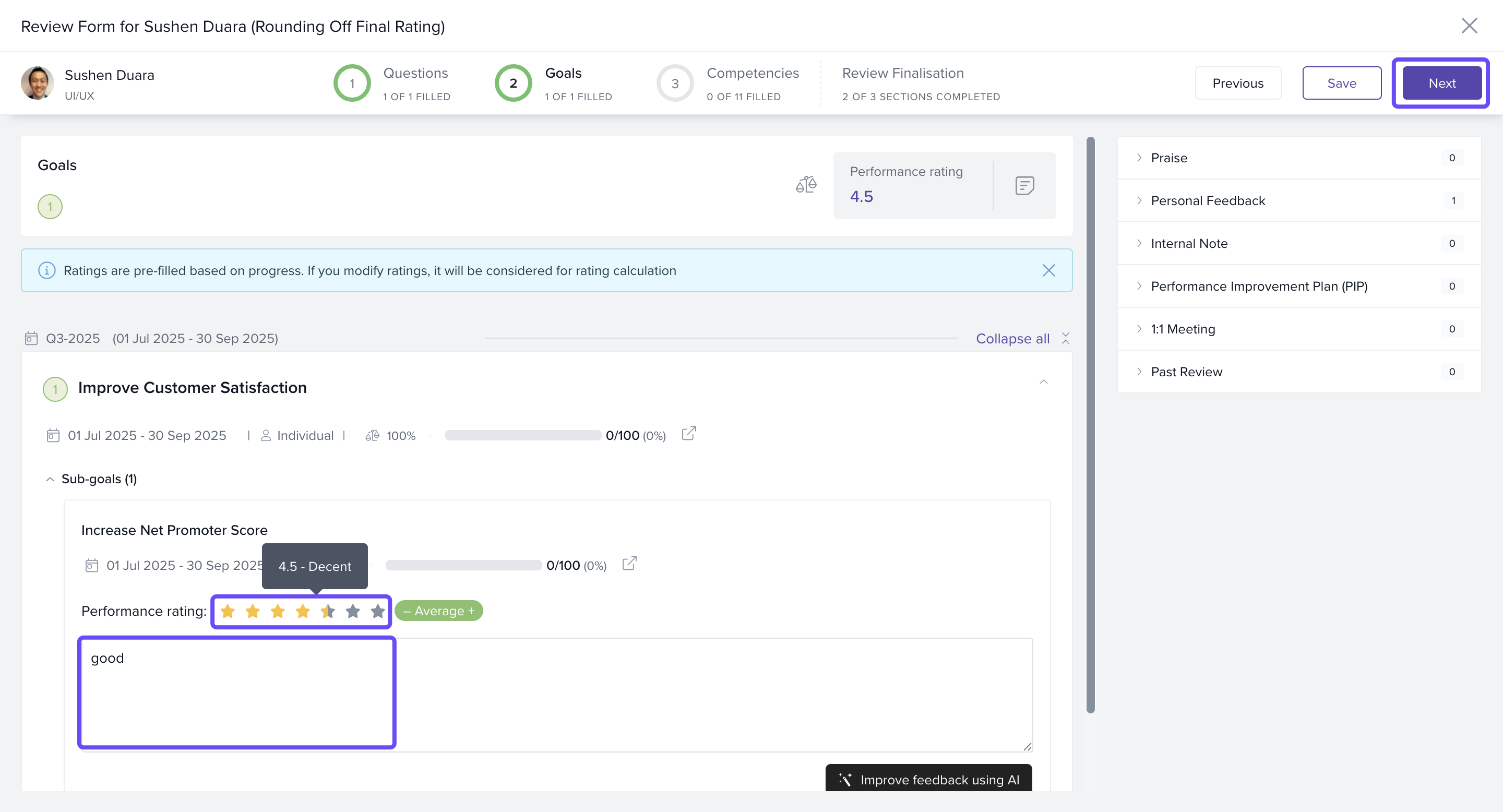Click Sushen Duara's profile avatar
The height and width of the screenshot is (812, 1503).
(x=38, y=83)
